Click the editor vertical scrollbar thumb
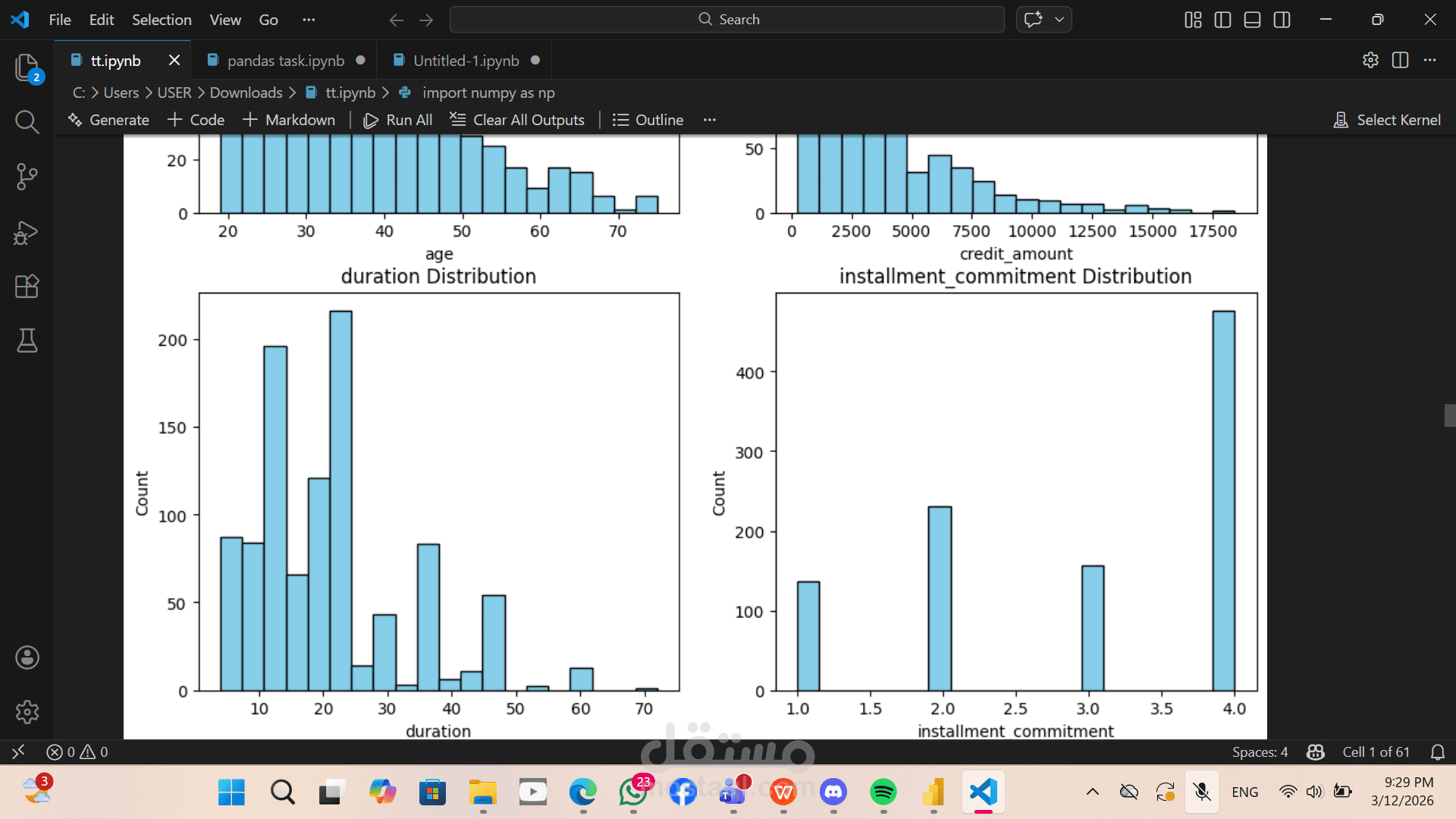1456x819 pixels. coord(1449,416)
